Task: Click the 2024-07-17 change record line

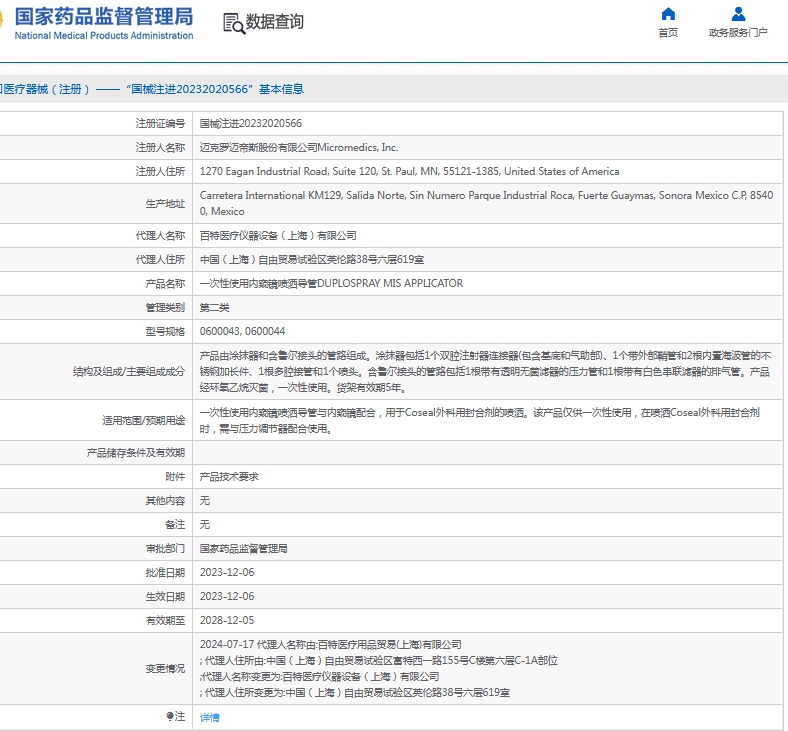Action: (330, 645)
